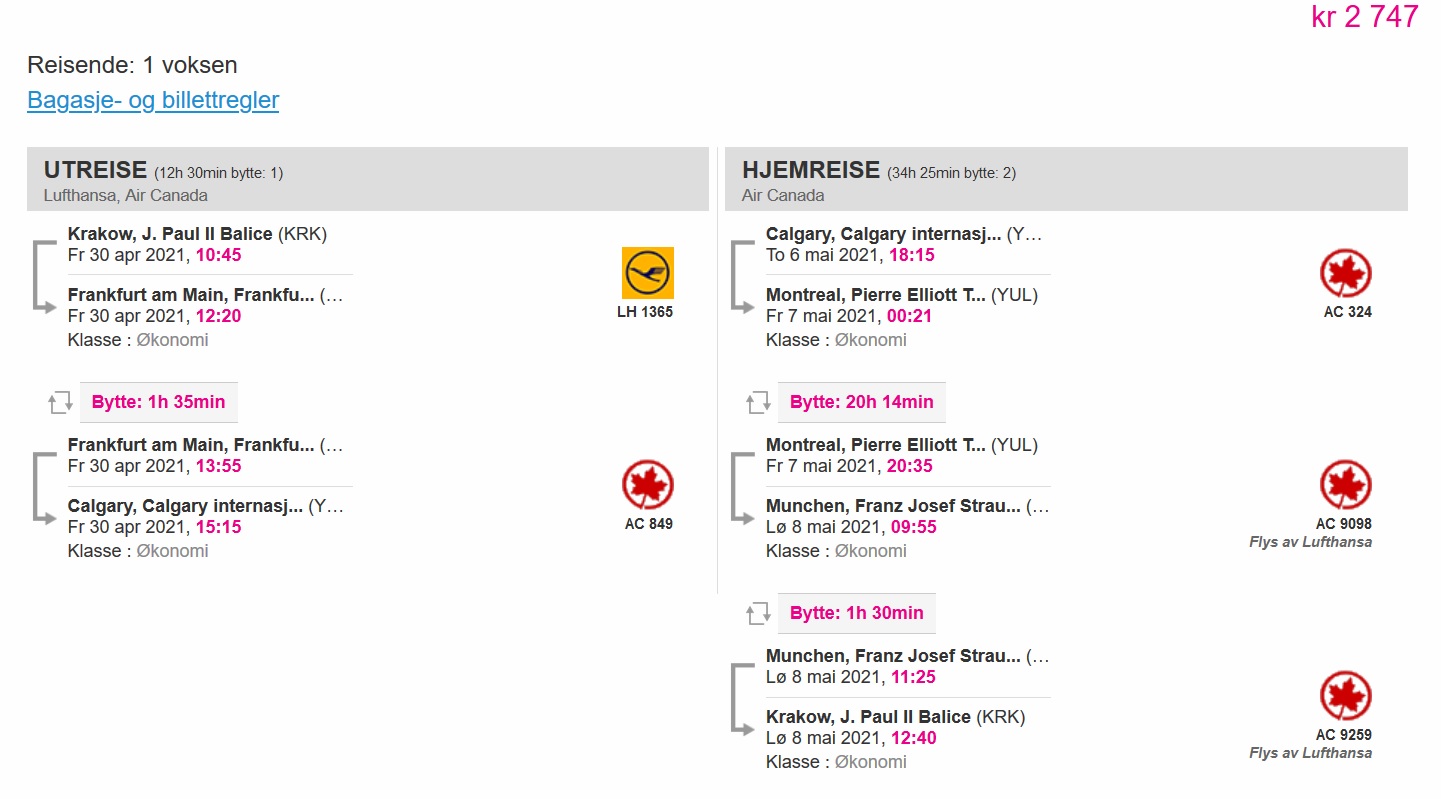Screen dimensions: 1441x799
Task: Click the flight number LH 1365
Action: [x=645, y=312]
